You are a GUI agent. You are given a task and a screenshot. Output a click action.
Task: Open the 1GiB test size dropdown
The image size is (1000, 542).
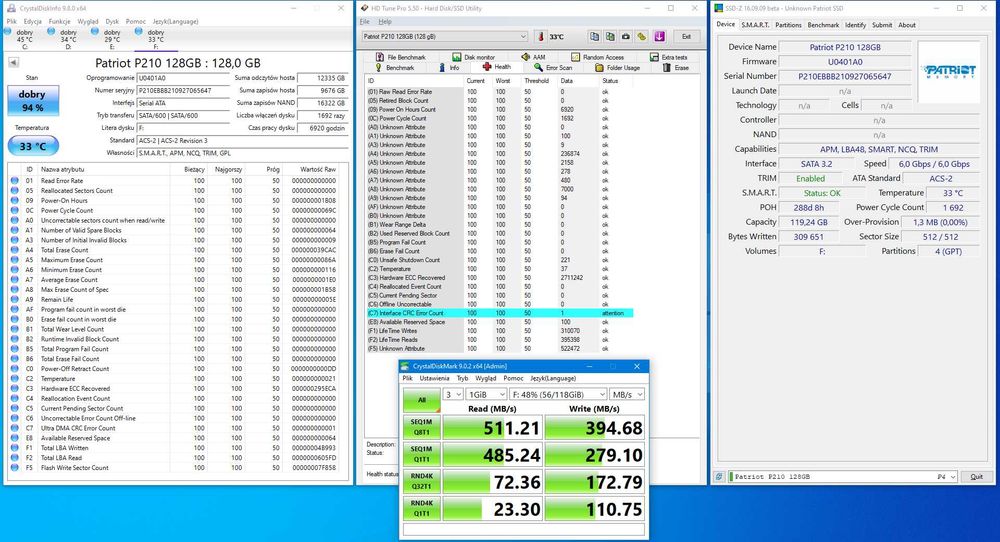tap(486, 395)
